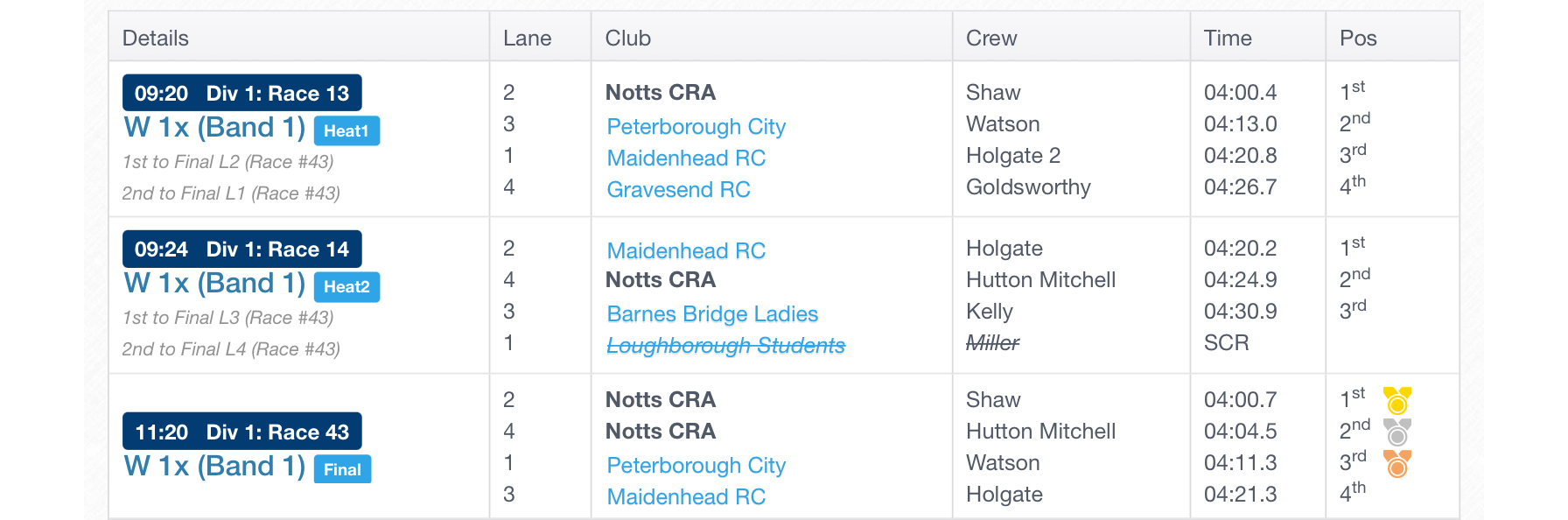The height and width of the screenshot is (520, 1568).
Task: Select the 09:20 Div 1: Race 13 label
Action: [242, 93]
